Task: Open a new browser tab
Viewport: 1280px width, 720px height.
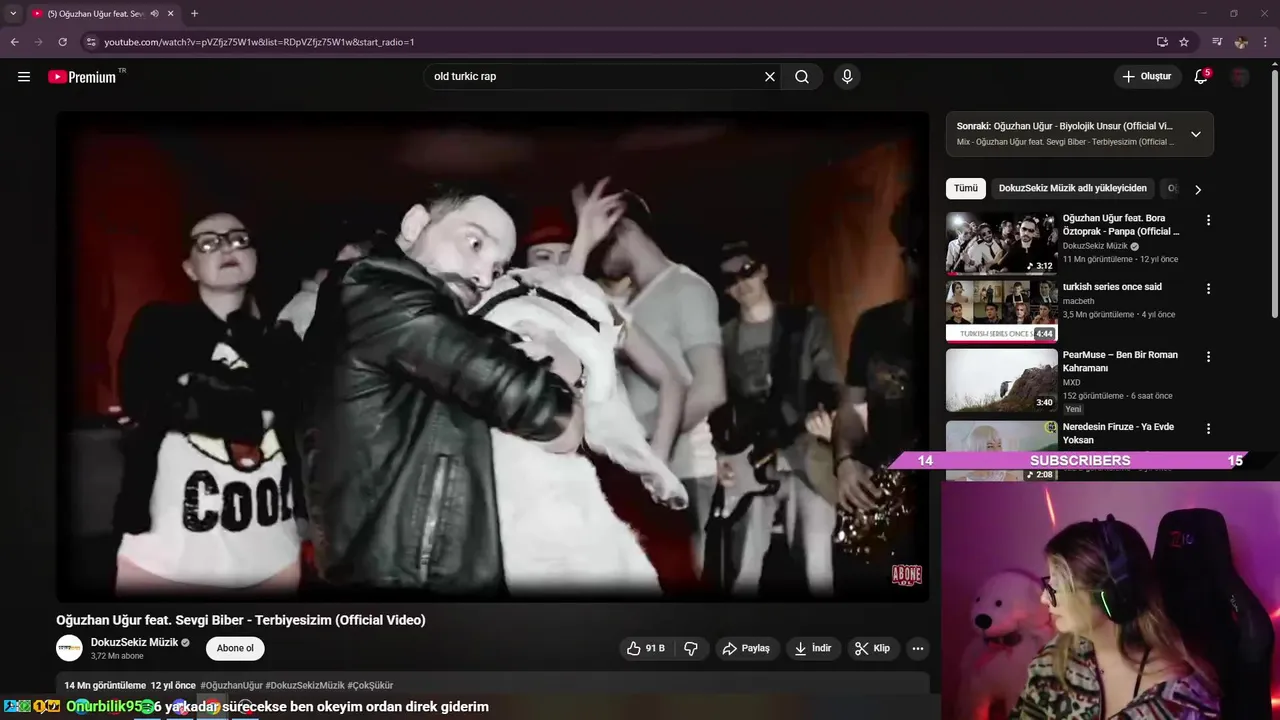Action: click(194, 13)
